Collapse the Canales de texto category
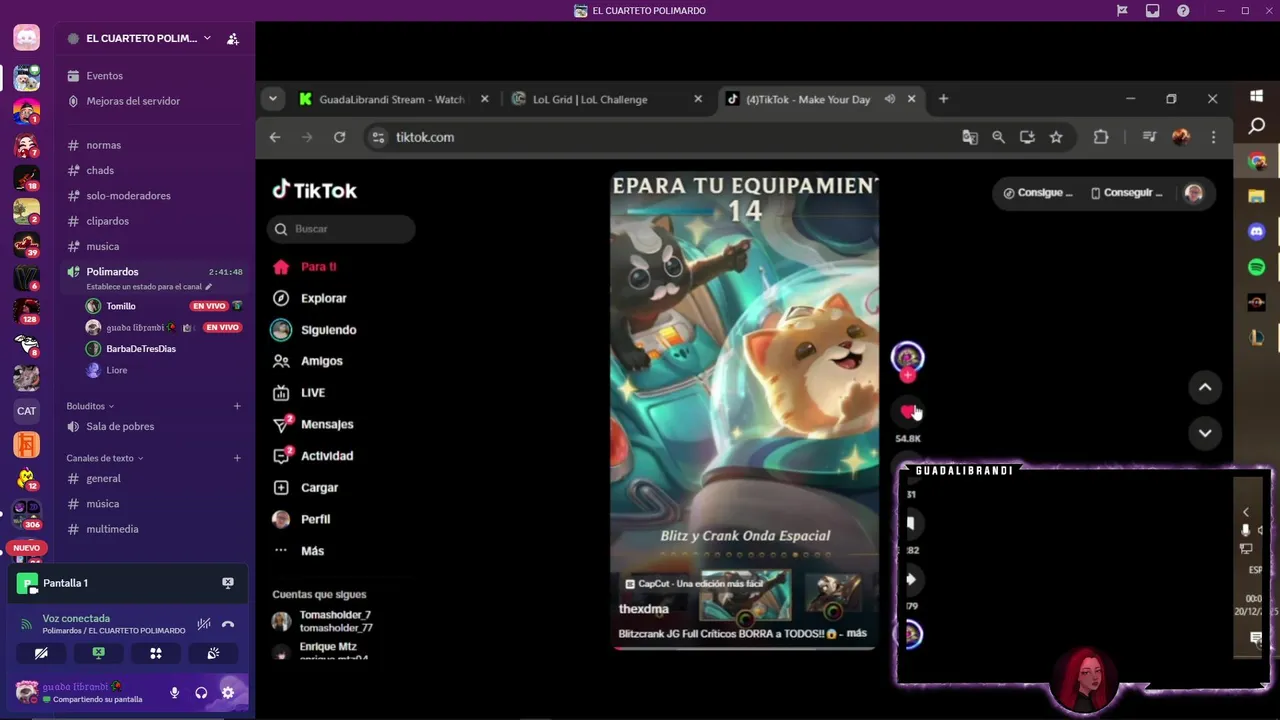This screenshot has height=720, width=1280. click(105, 458)
